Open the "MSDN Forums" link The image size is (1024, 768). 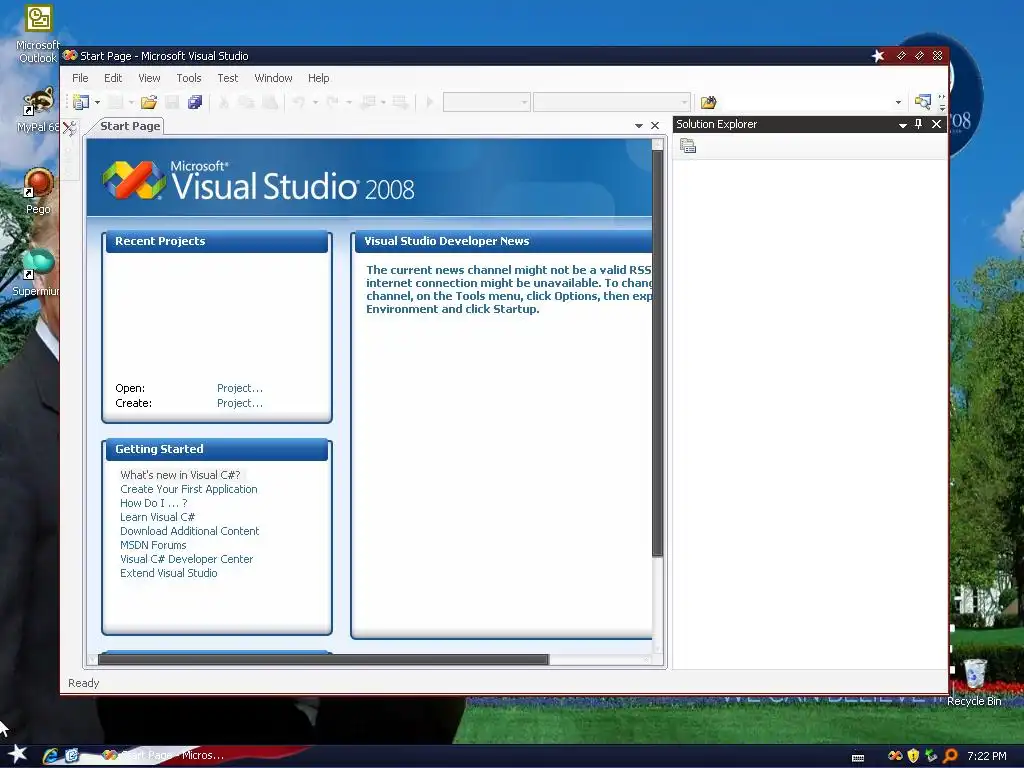click(153, 545)
